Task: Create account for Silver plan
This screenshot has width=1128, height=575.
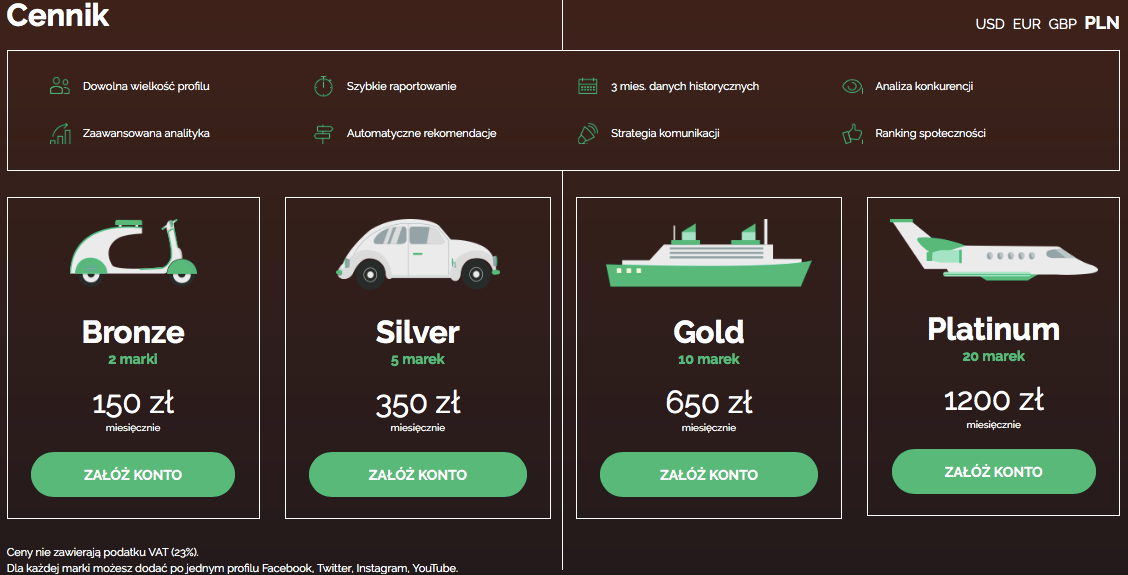Action: [418, 474]
